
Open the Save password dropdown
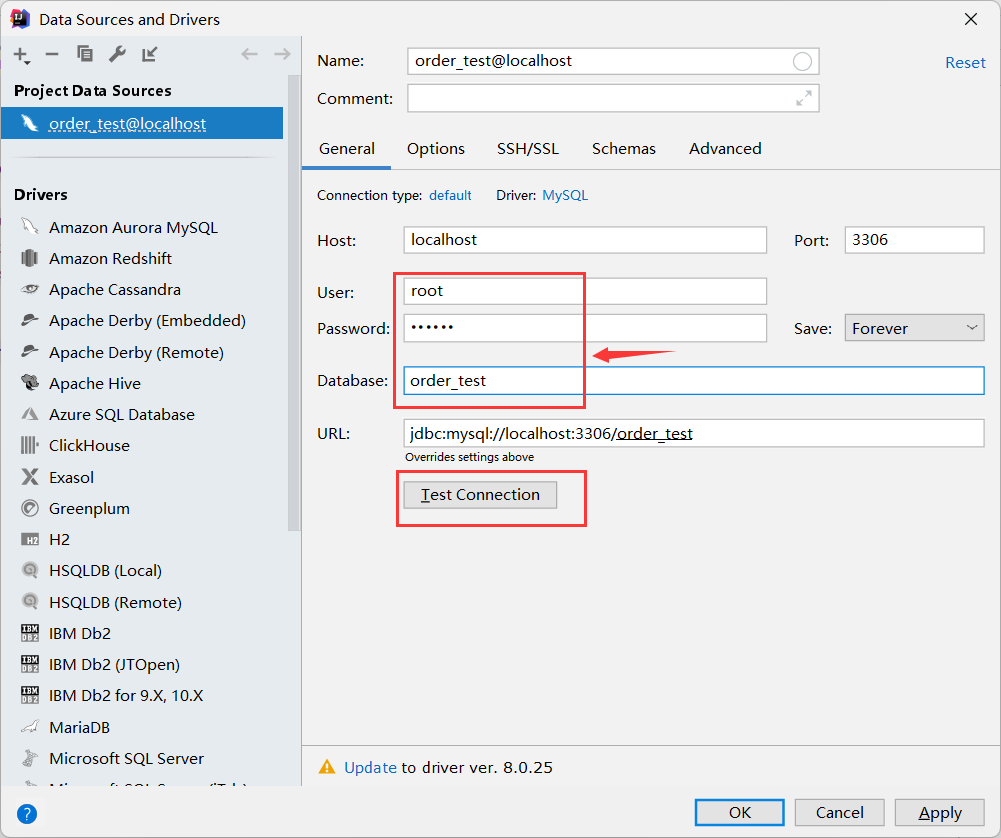click(914, 328)
